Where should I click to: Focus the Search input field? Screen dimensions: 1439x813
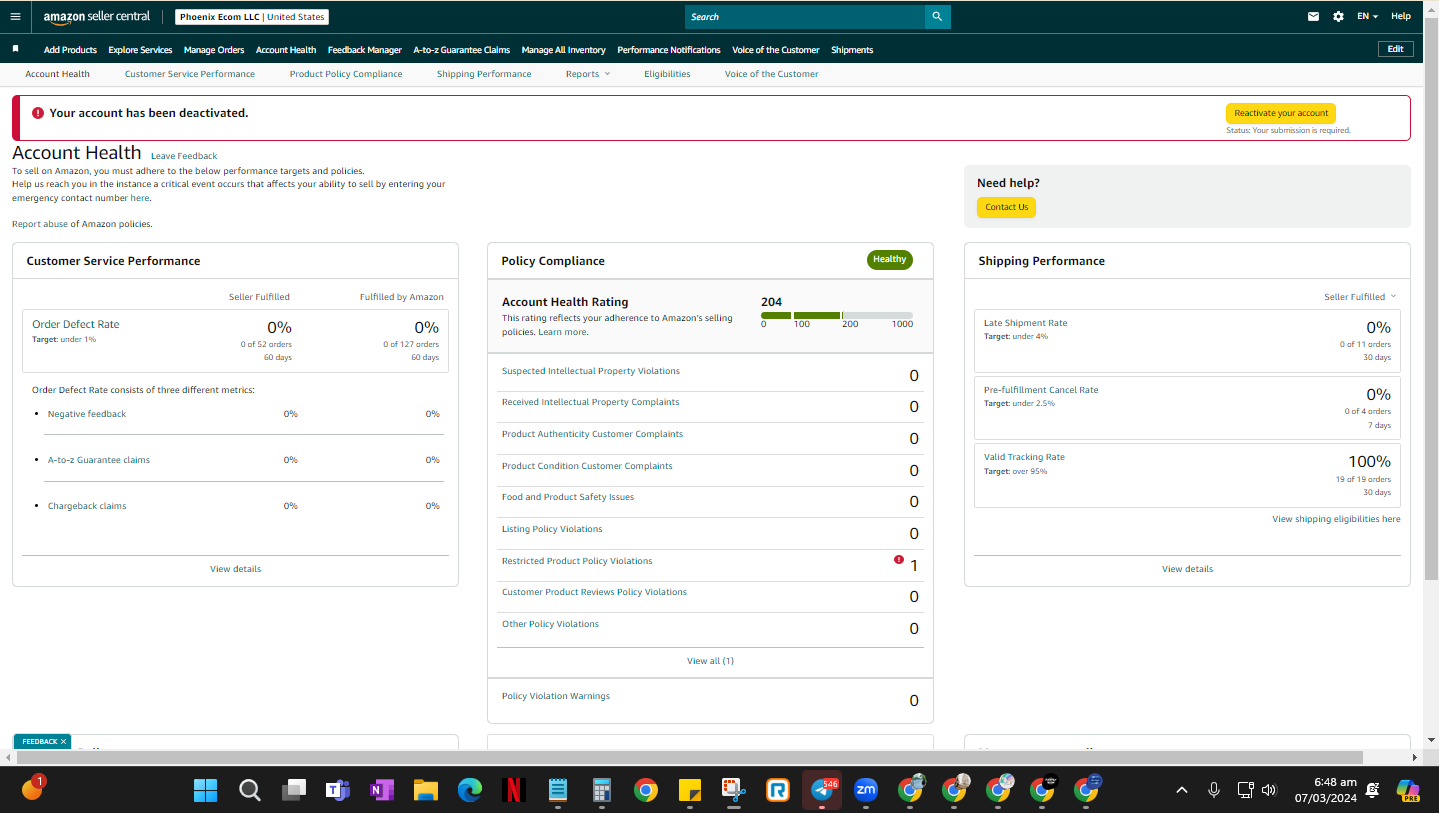805,17
